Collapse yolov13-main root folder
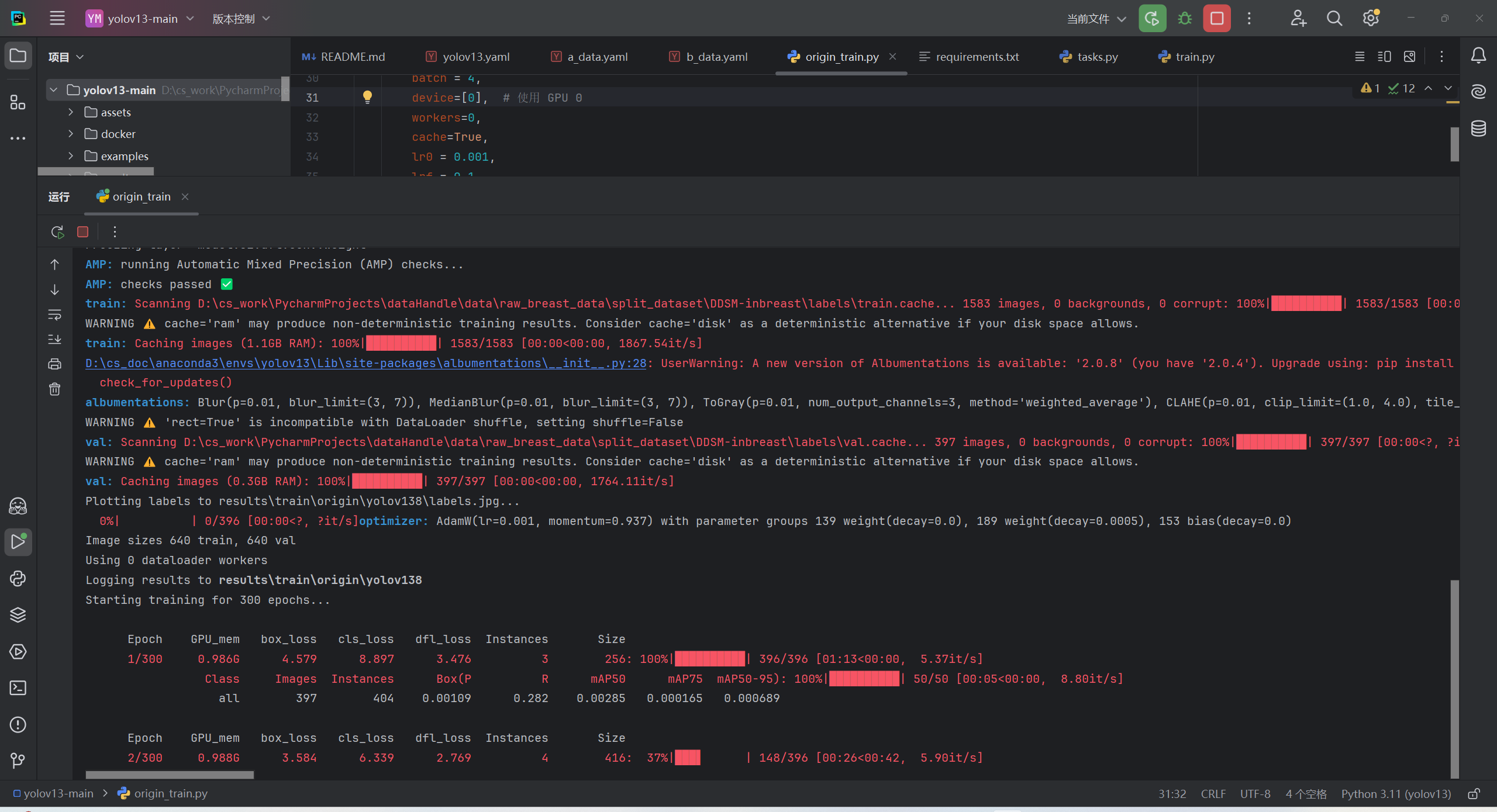 pos(54,90)
